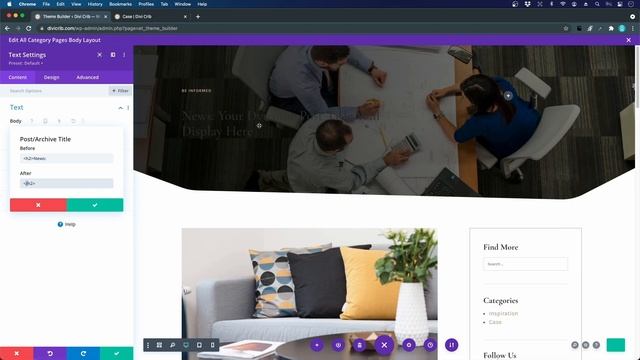
Task: Click the purple plus load-from-library button
Action: 317,345
